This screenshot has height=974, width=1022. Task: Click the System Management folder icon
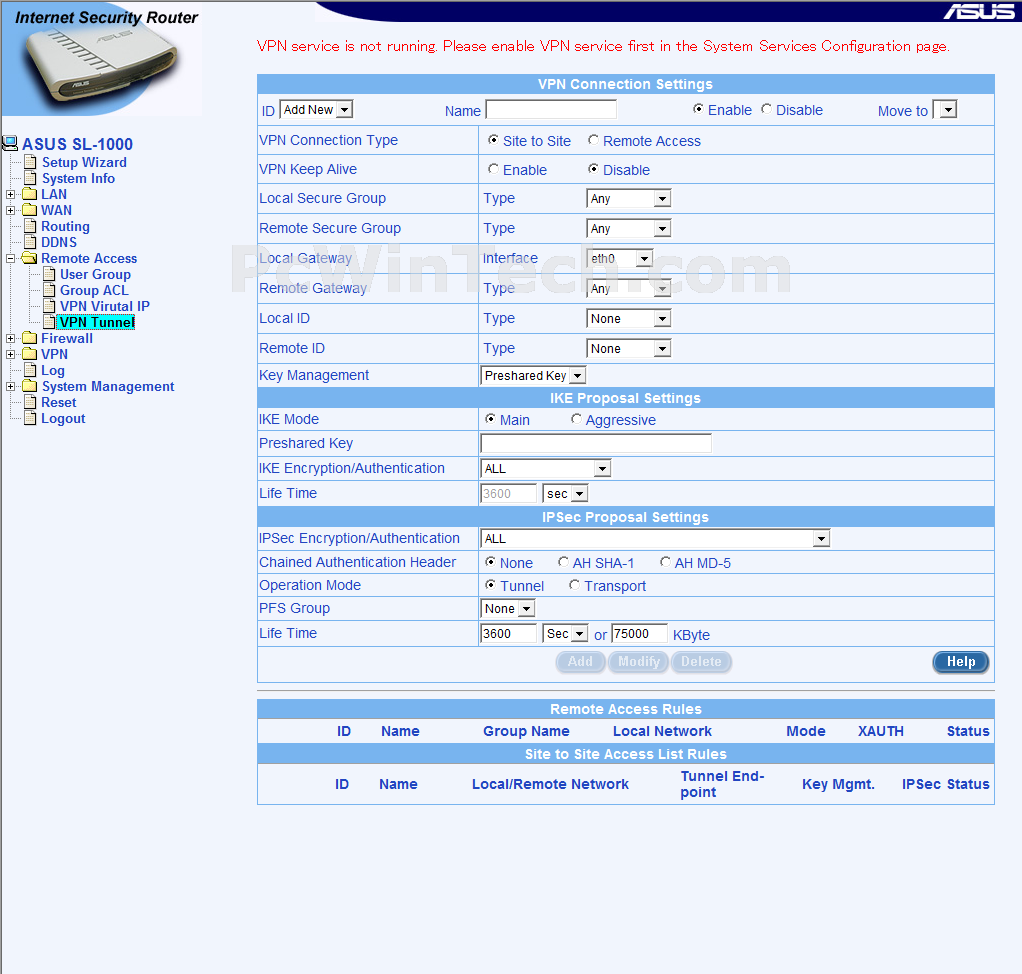pyautogui.click(x=29, y=386)
